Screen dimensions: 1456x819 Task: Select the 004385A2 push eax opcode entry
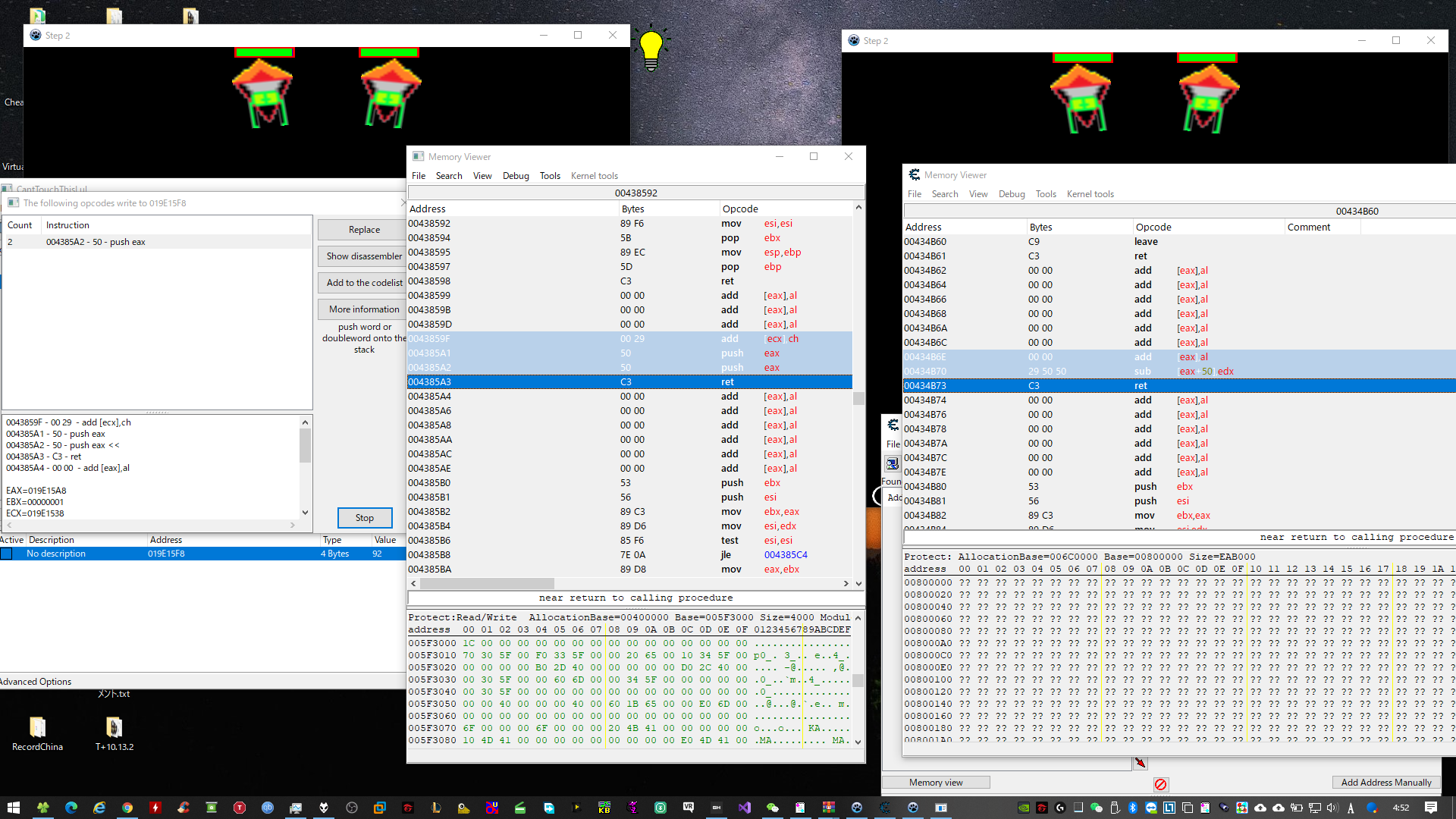[x=95, y=242]
